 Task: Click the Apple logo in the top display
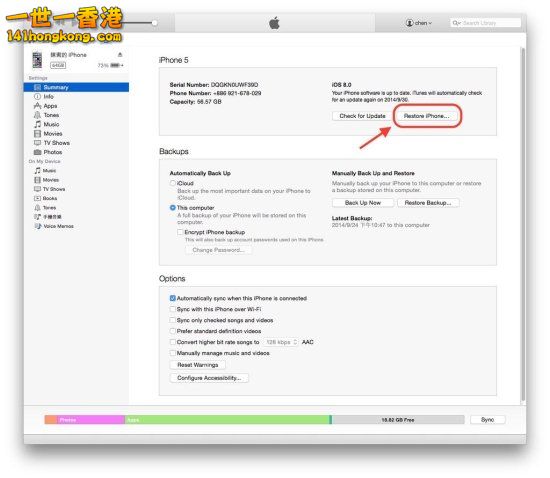point(274,23)
